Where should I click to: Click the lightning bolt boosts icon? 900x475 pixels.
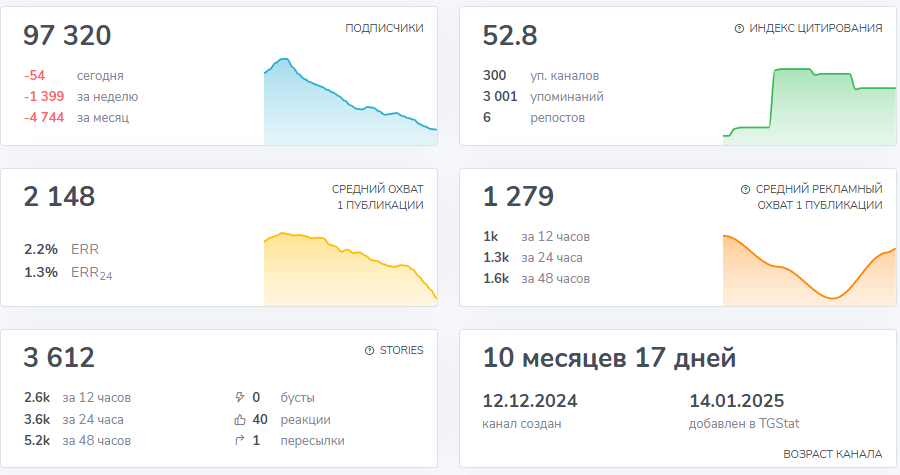tap(238, 397)
